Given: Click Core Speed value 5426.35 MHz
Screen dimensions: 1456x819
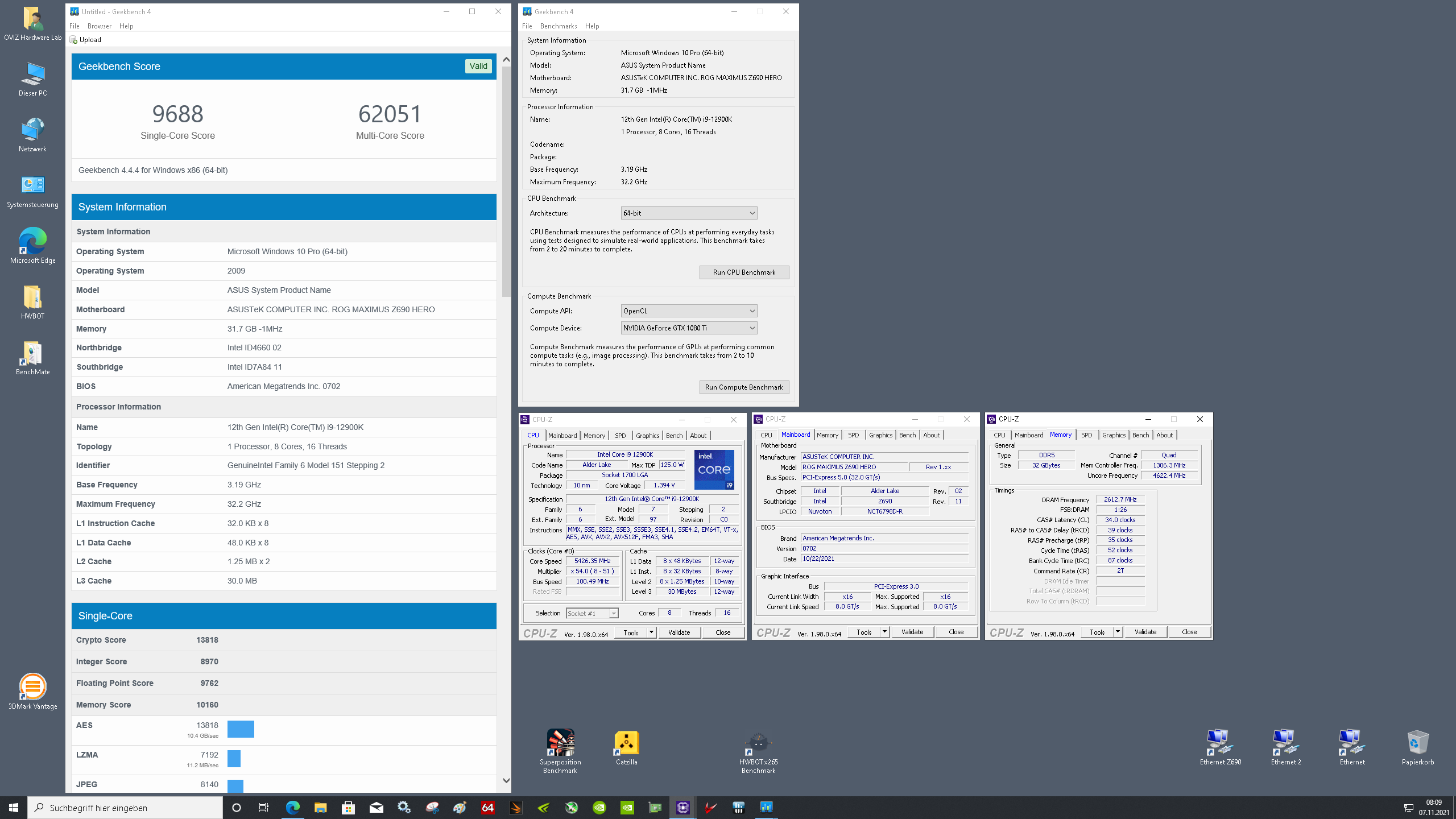Looking at the screenshot, I should (593, 561).
